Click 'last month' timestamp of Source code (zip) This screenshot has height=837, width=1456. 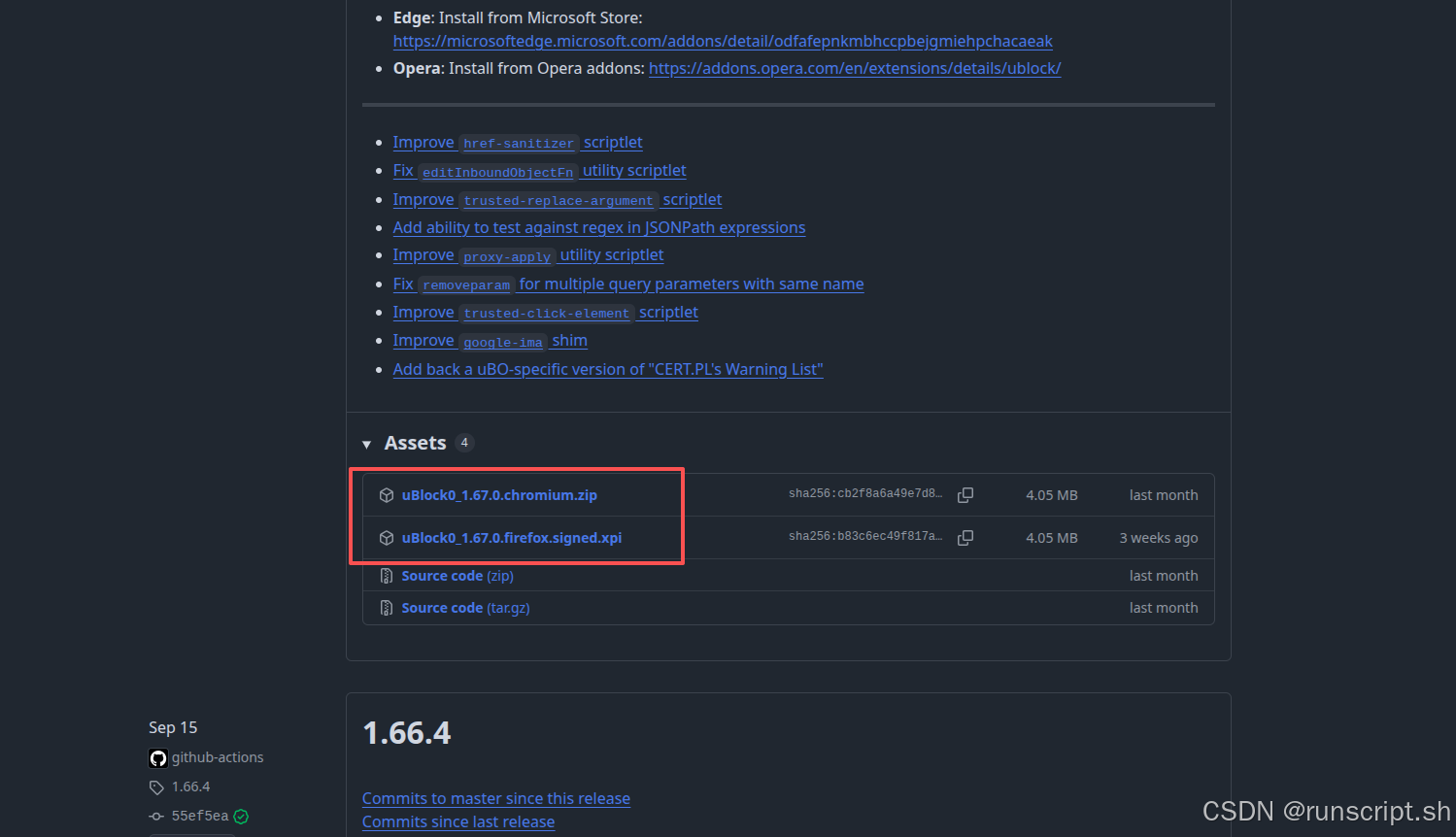(x=1164, y=576)
